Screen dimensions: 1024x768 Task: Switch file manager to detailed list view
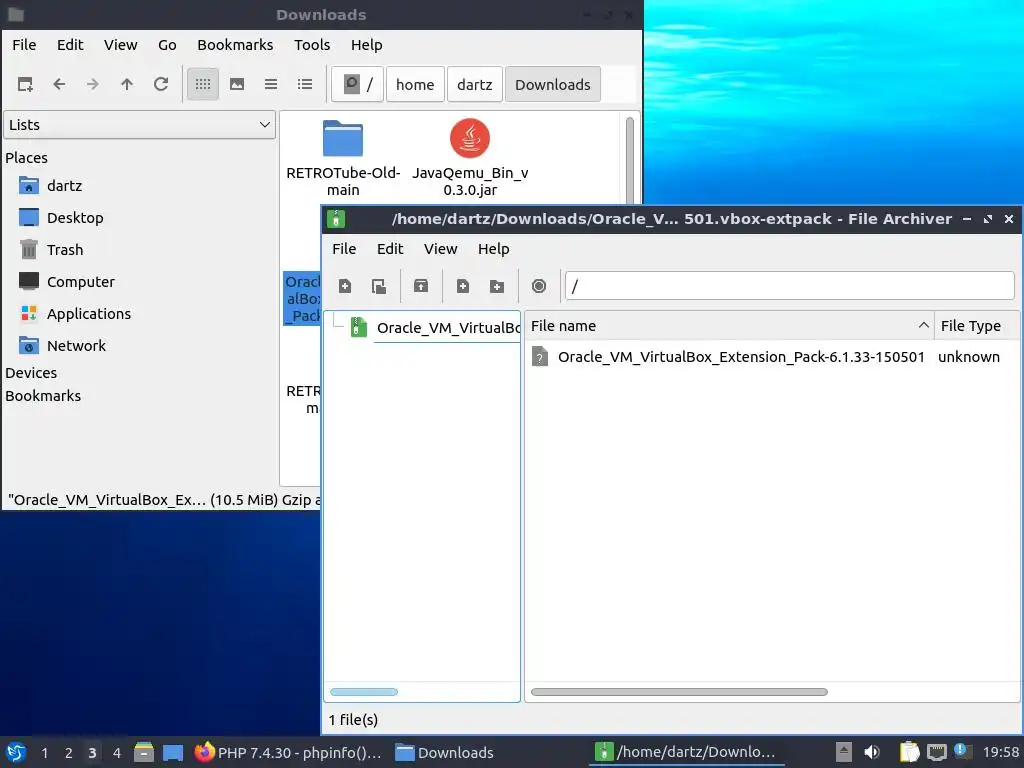pos(305,84)
